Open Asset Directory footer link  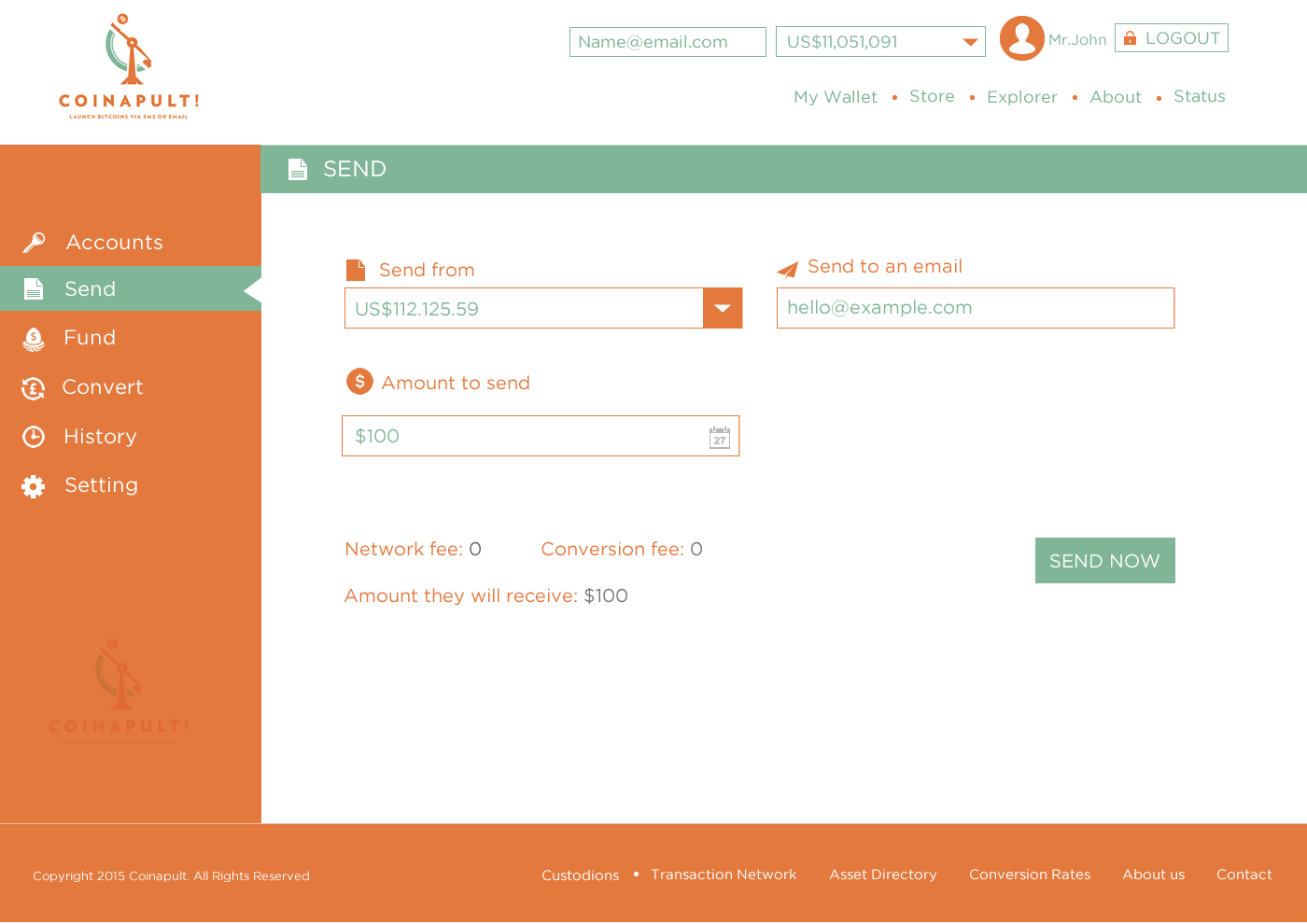coord(883,875)
